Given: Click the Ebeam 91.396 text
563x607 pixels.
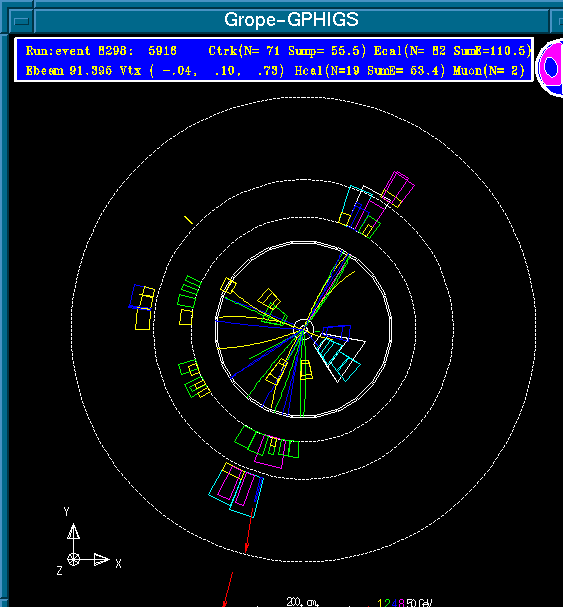Looking at the screenshot, I should pyautogui.click(x=69, y=70).
